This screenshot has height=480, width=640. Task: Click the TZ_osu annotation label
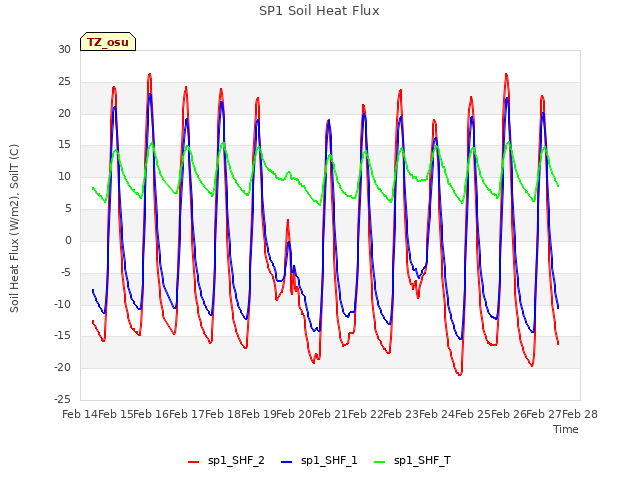point(108,42)
